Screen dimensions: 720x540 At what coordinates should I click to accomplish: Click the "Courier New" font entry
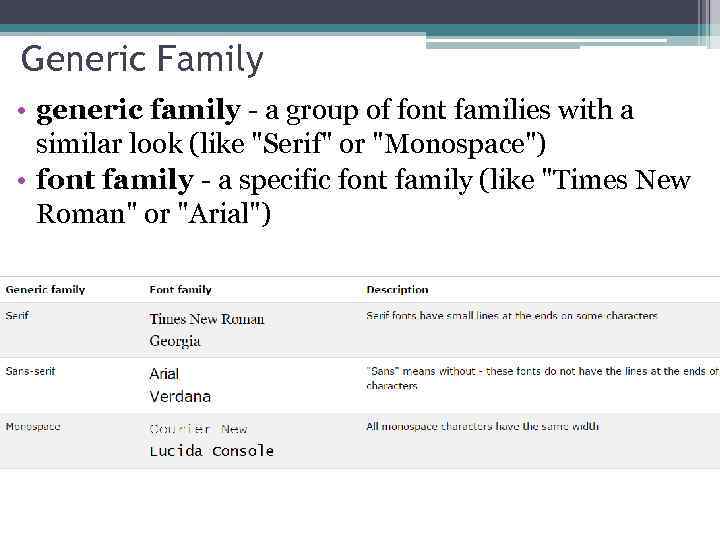(198, 429)
